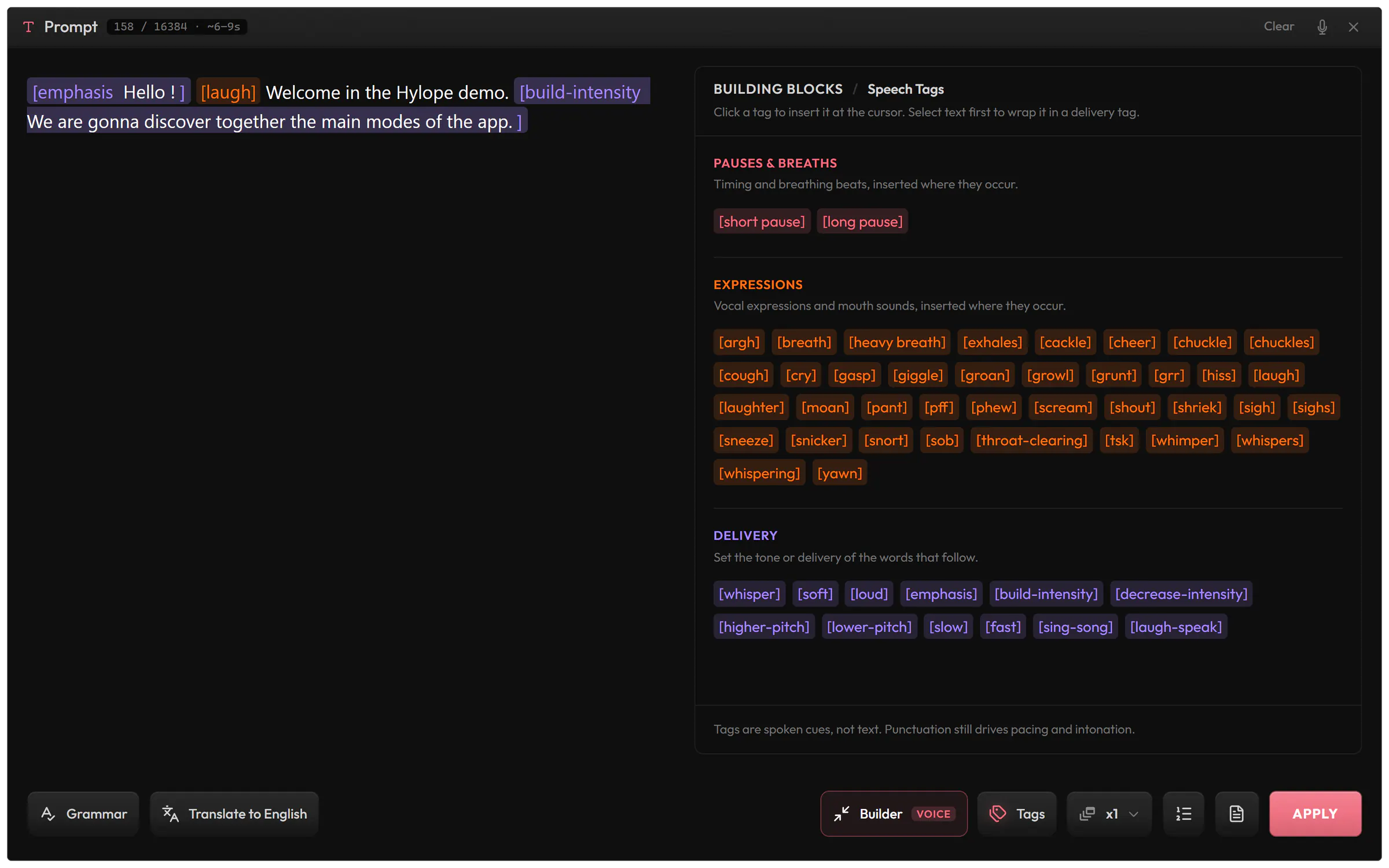Open the numbered list icon button

click(1184, 814)
